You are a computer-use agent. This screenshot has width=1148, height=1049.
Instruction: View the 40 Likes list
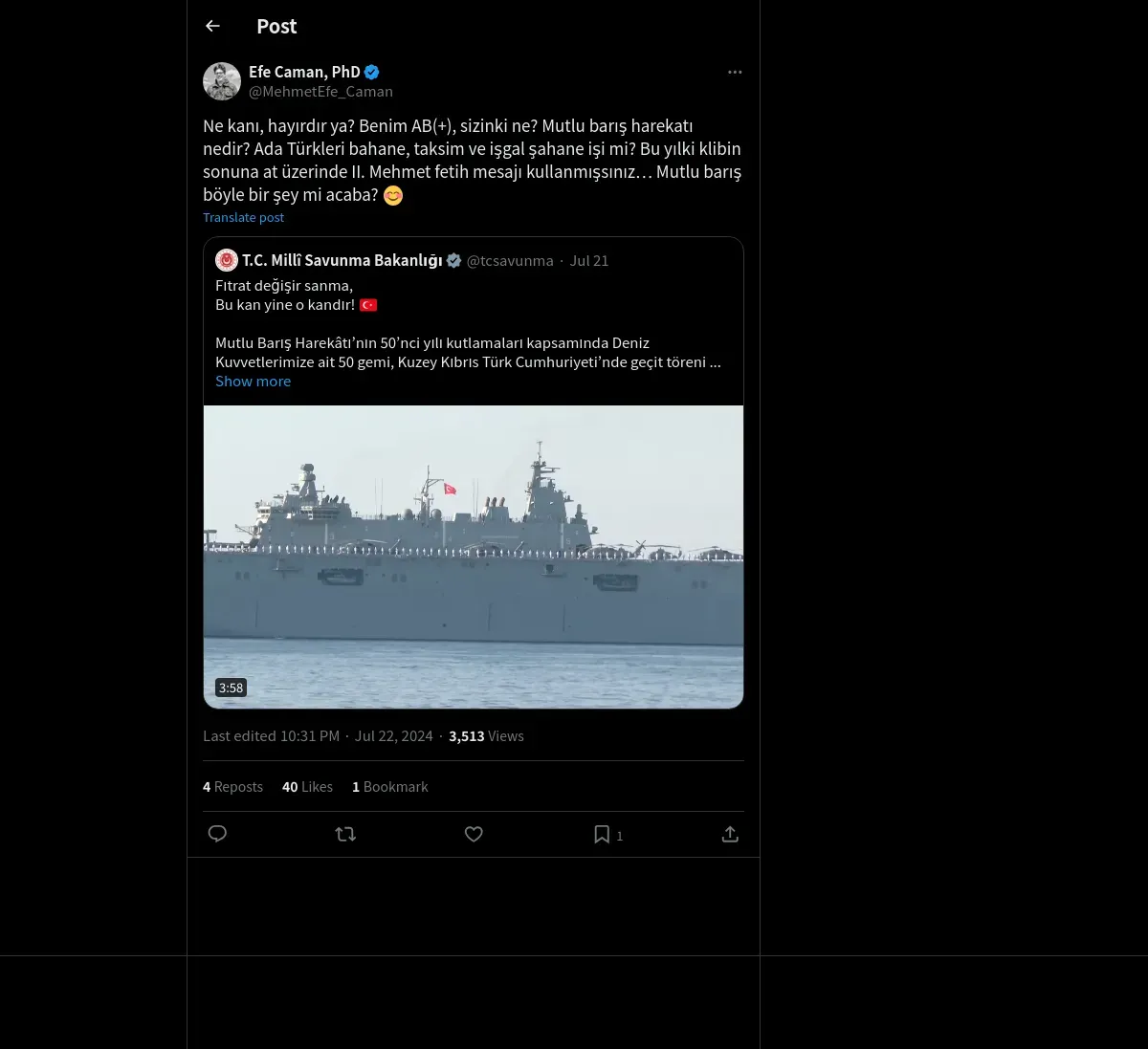307,787
